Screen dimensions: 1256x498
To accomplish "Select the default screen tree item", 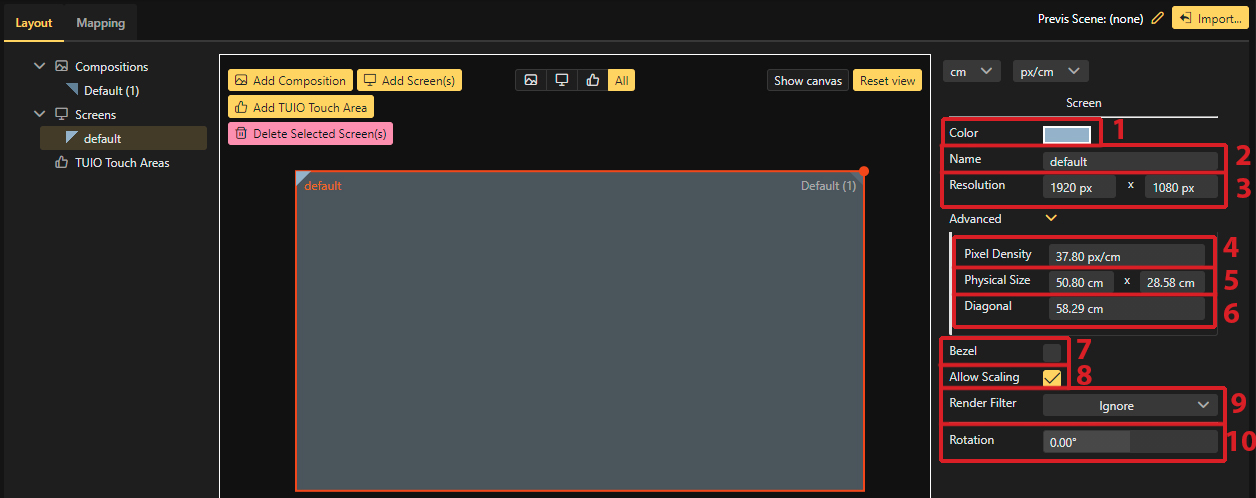I will click(x=102, y=139).
